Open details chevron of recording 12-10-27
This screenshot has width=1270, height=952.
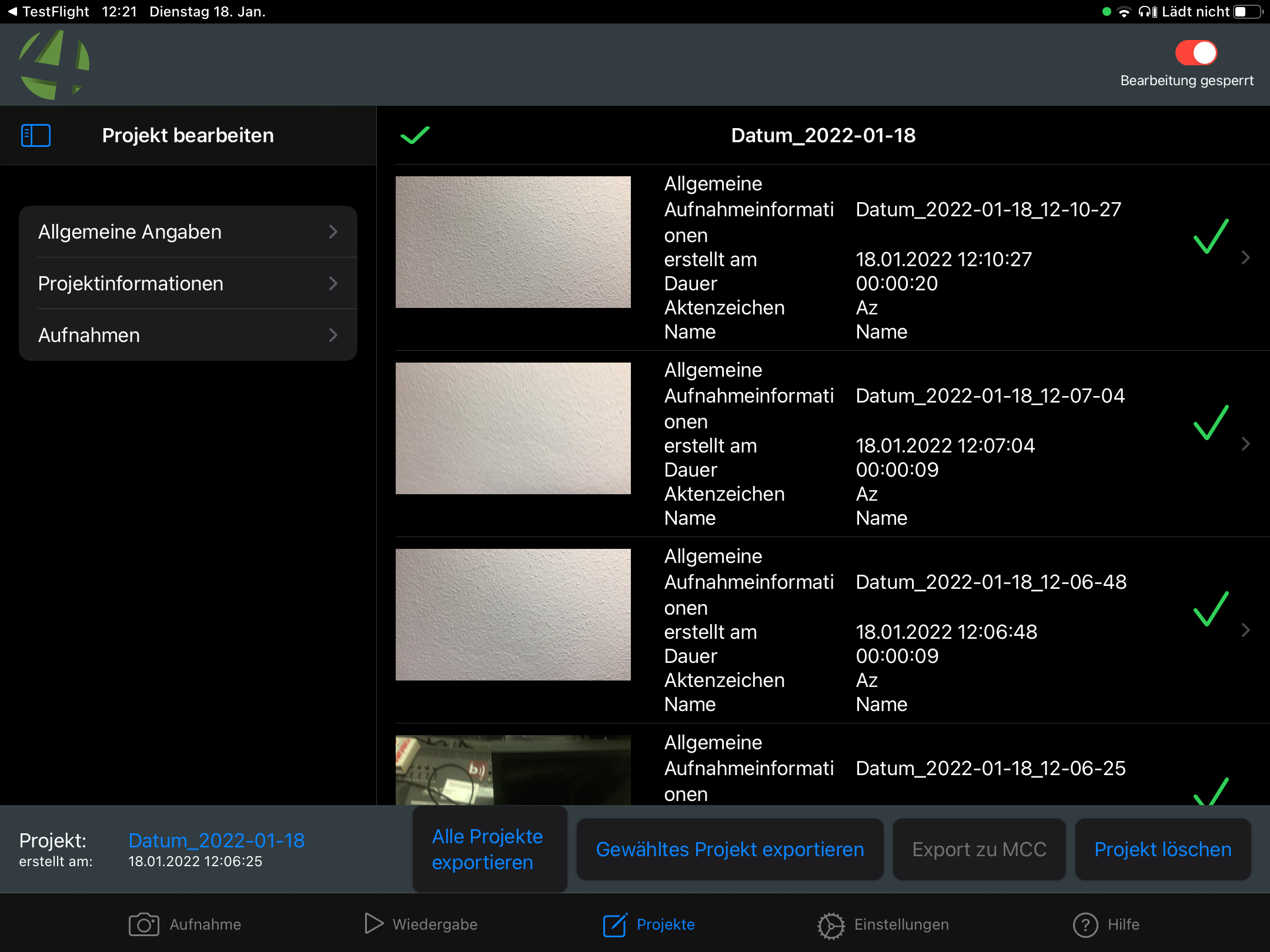tap(1245, 257)
